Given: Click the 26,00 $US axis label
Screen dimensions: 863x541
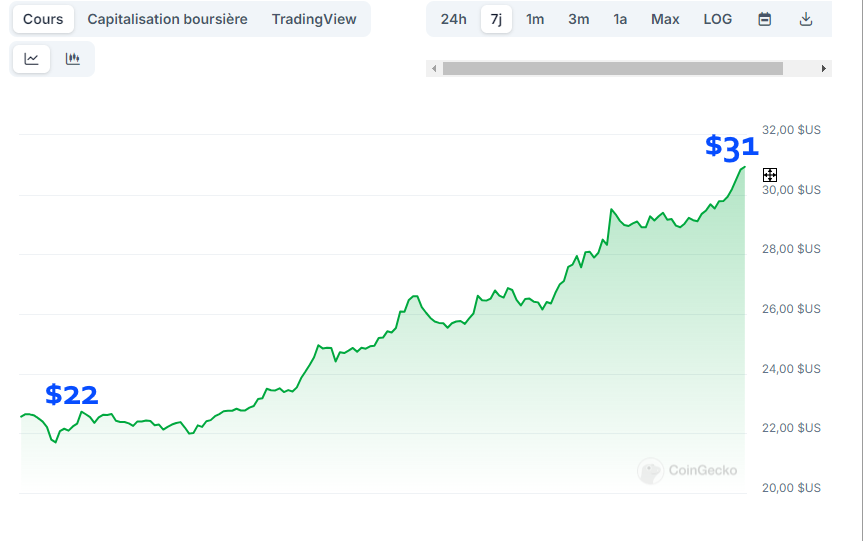Looking at the screenshot, I should 791,309.
